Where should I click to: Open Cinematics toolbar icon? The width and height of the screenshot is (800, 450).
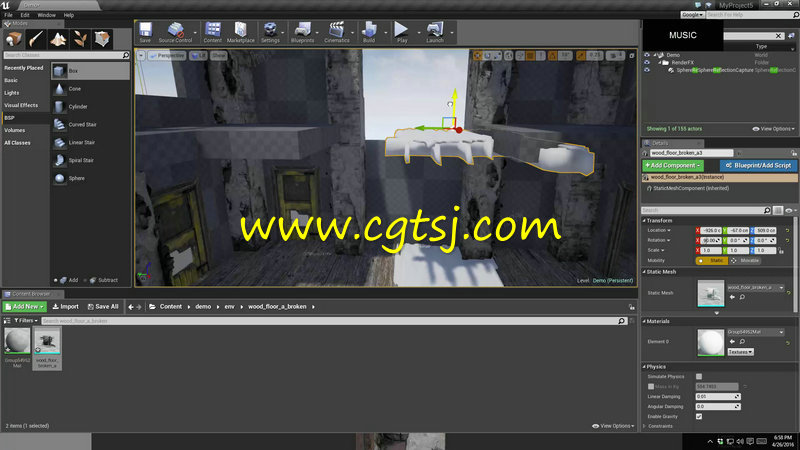click(x=337, y=32)
